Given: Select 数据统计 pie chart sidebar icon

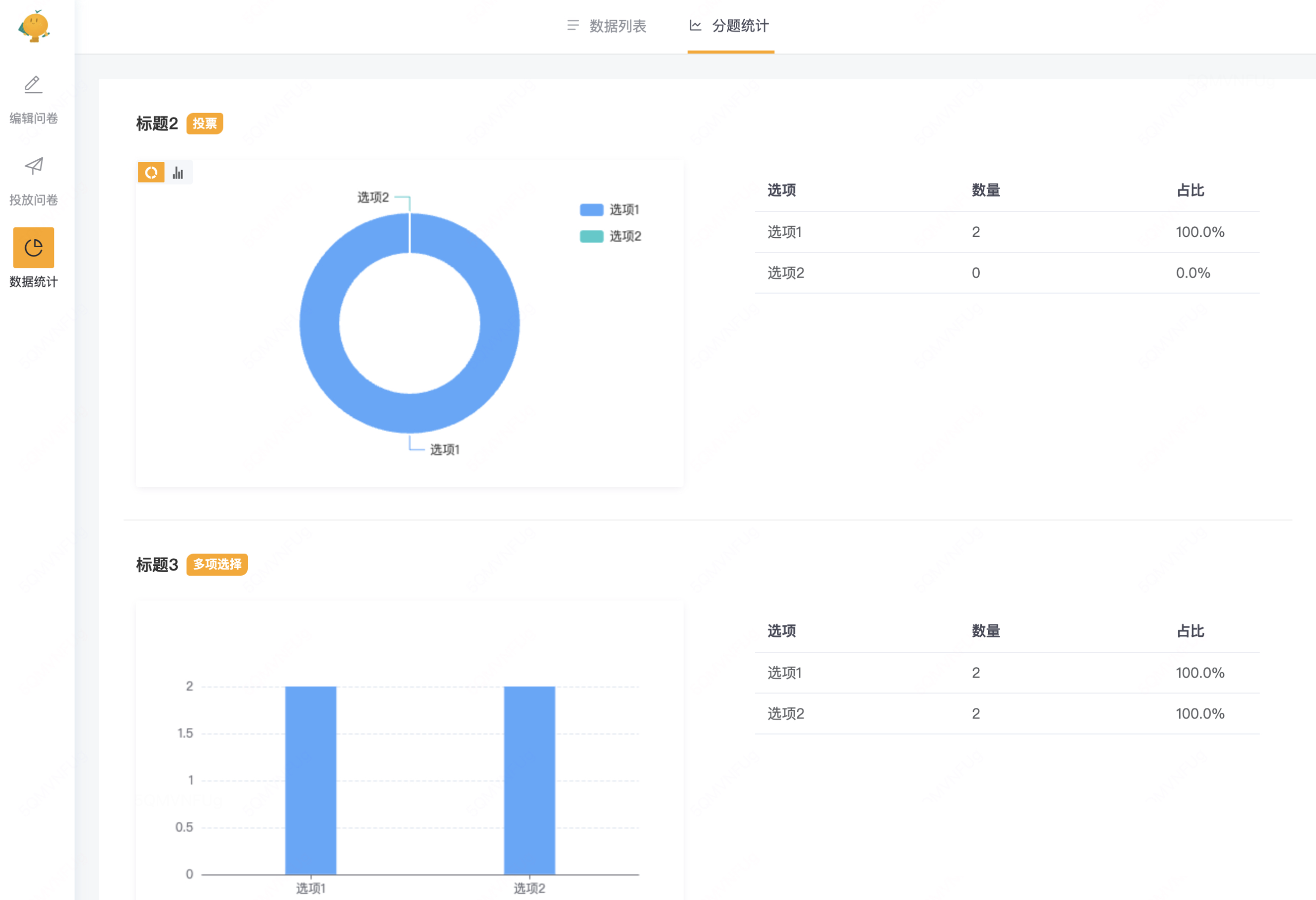Looking at the screenshot, I should pos(33,248).
